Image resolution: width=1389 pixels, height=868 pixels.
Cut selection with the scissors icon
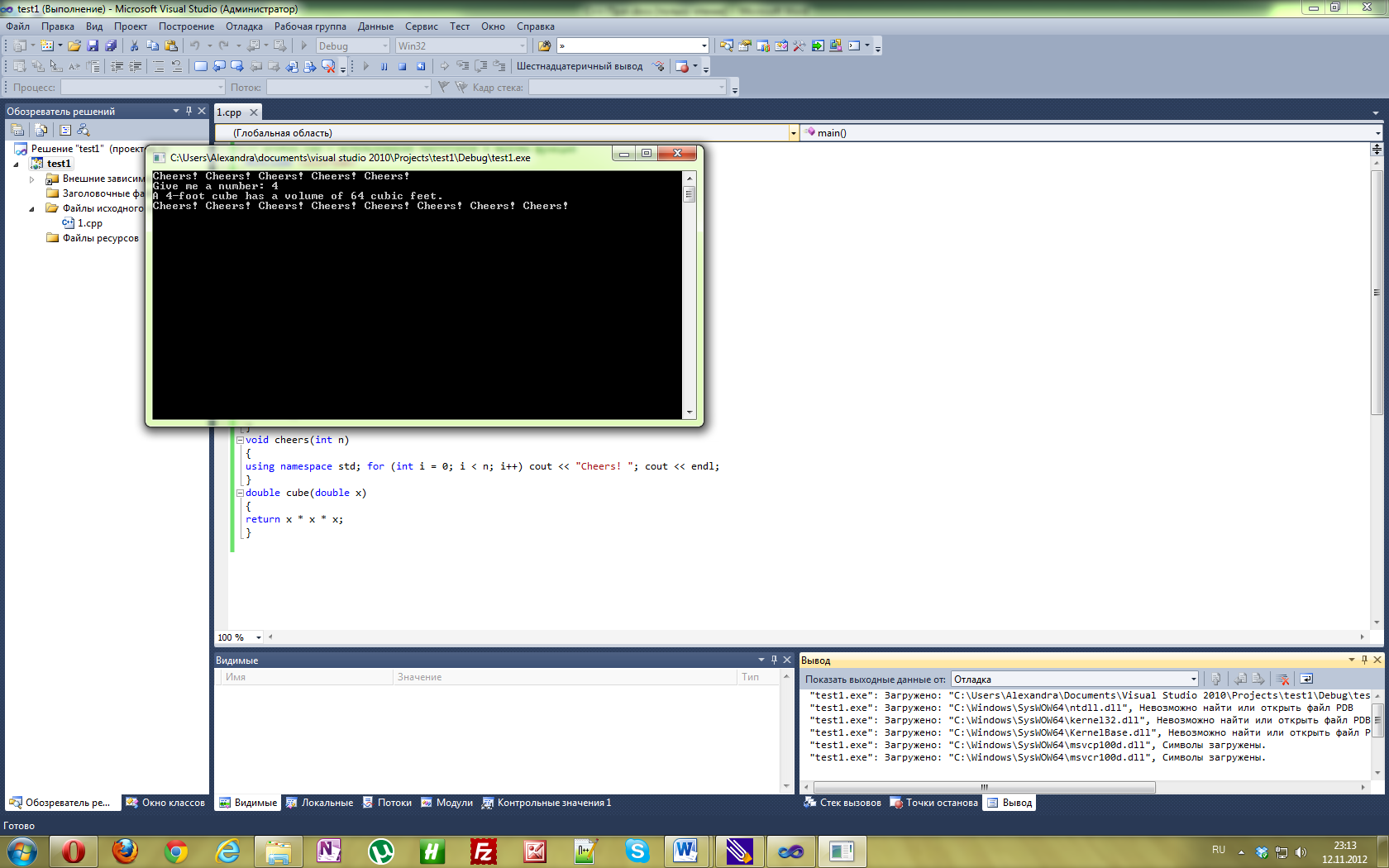coord(134,45)
